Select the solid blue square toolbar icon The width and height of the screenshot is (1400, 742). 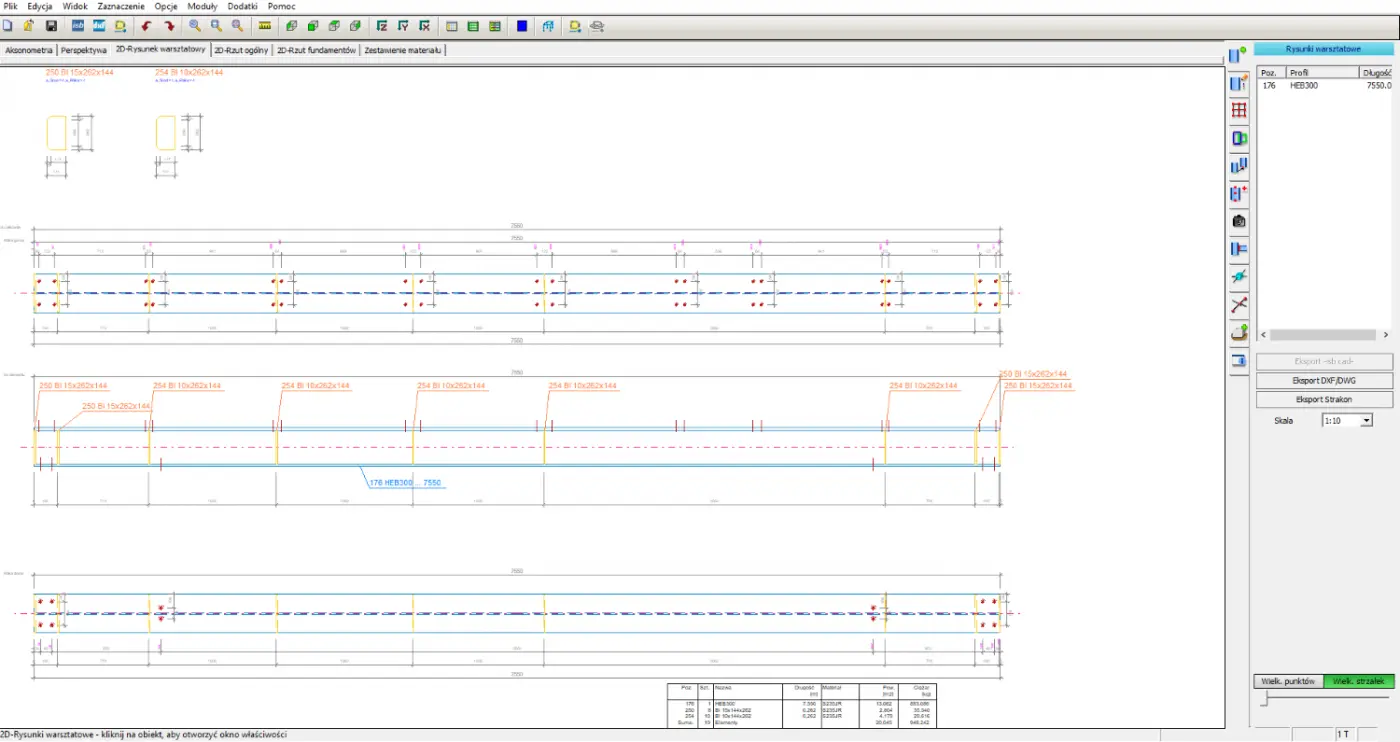coord(522,26)
